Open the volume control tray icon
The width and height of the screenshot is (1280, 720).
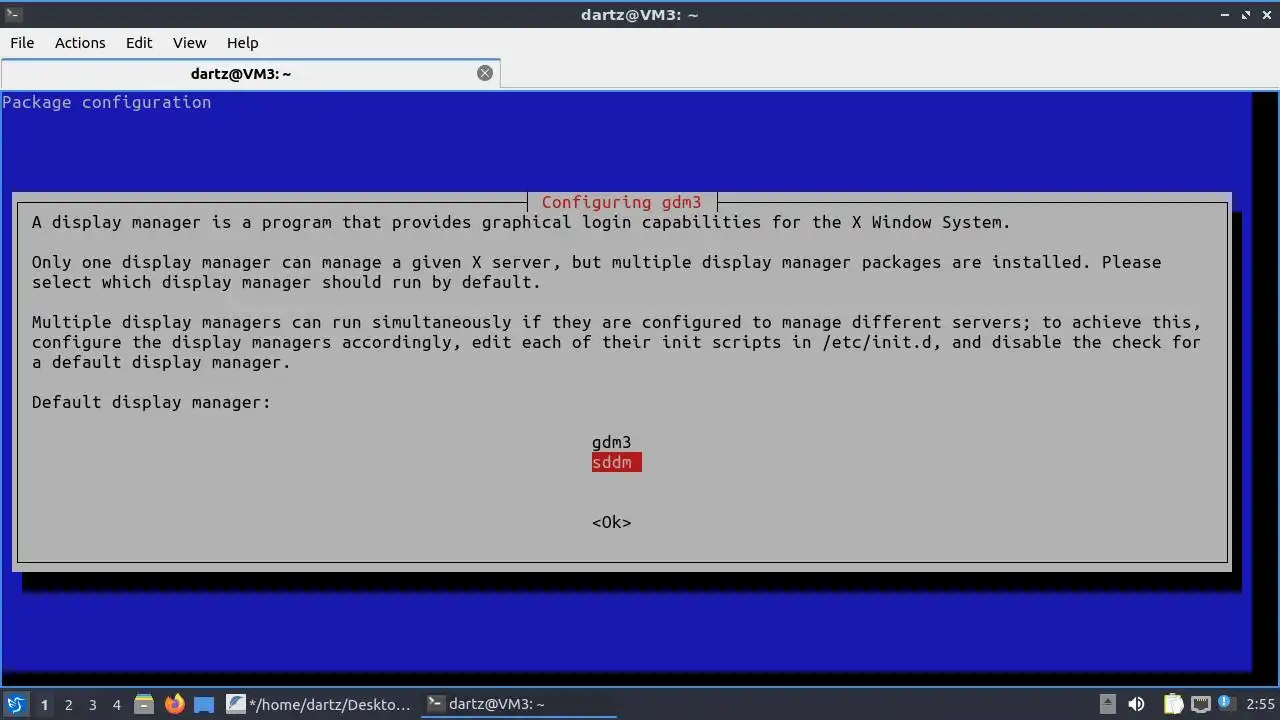pos(1136,704)
